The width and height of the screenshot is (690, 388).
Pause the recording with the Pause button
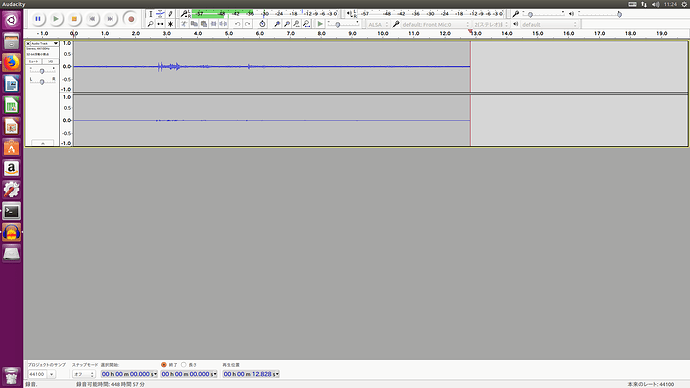coord(38,19)
